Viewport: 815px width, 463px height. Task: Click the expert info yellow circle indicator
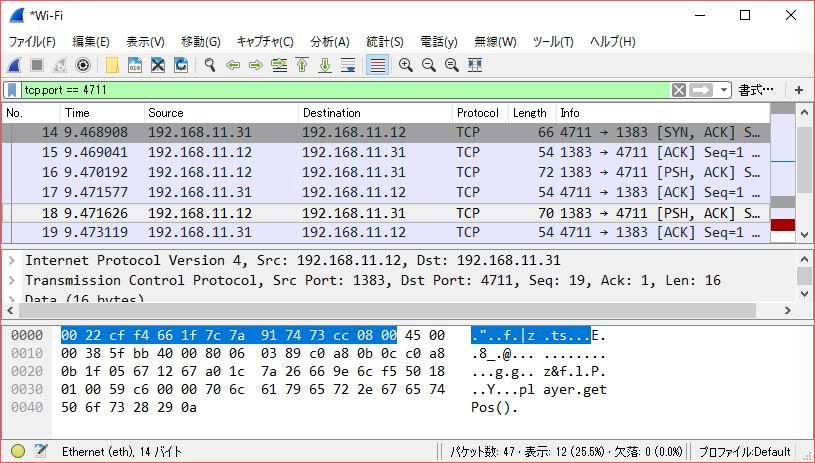click(x=17, y=451)
